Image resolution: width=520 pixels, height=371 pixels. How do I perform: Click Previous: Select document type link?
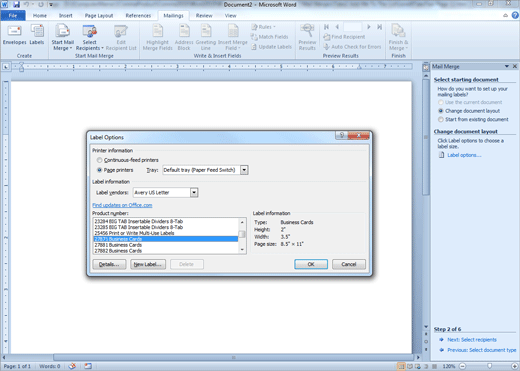tap(482, 350)
